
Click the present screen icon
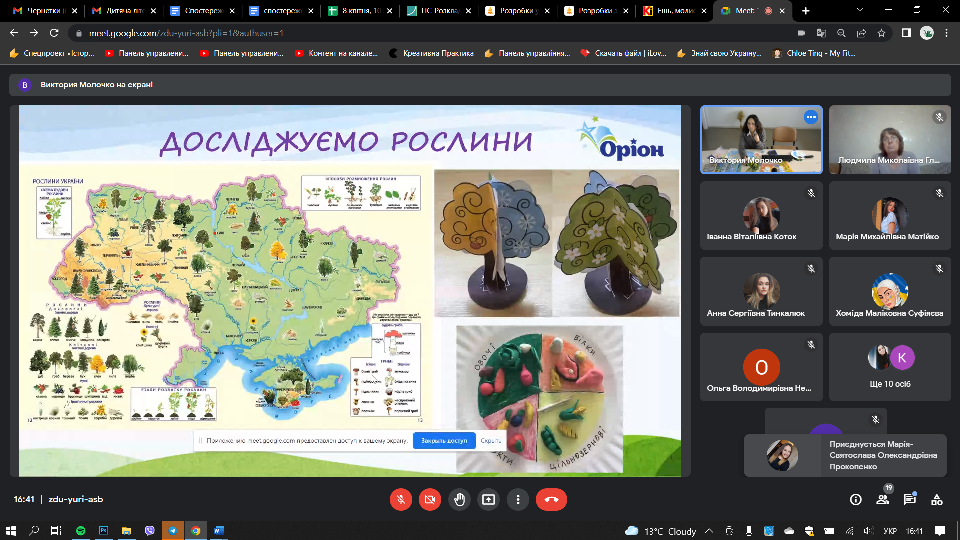coord(488,499)
